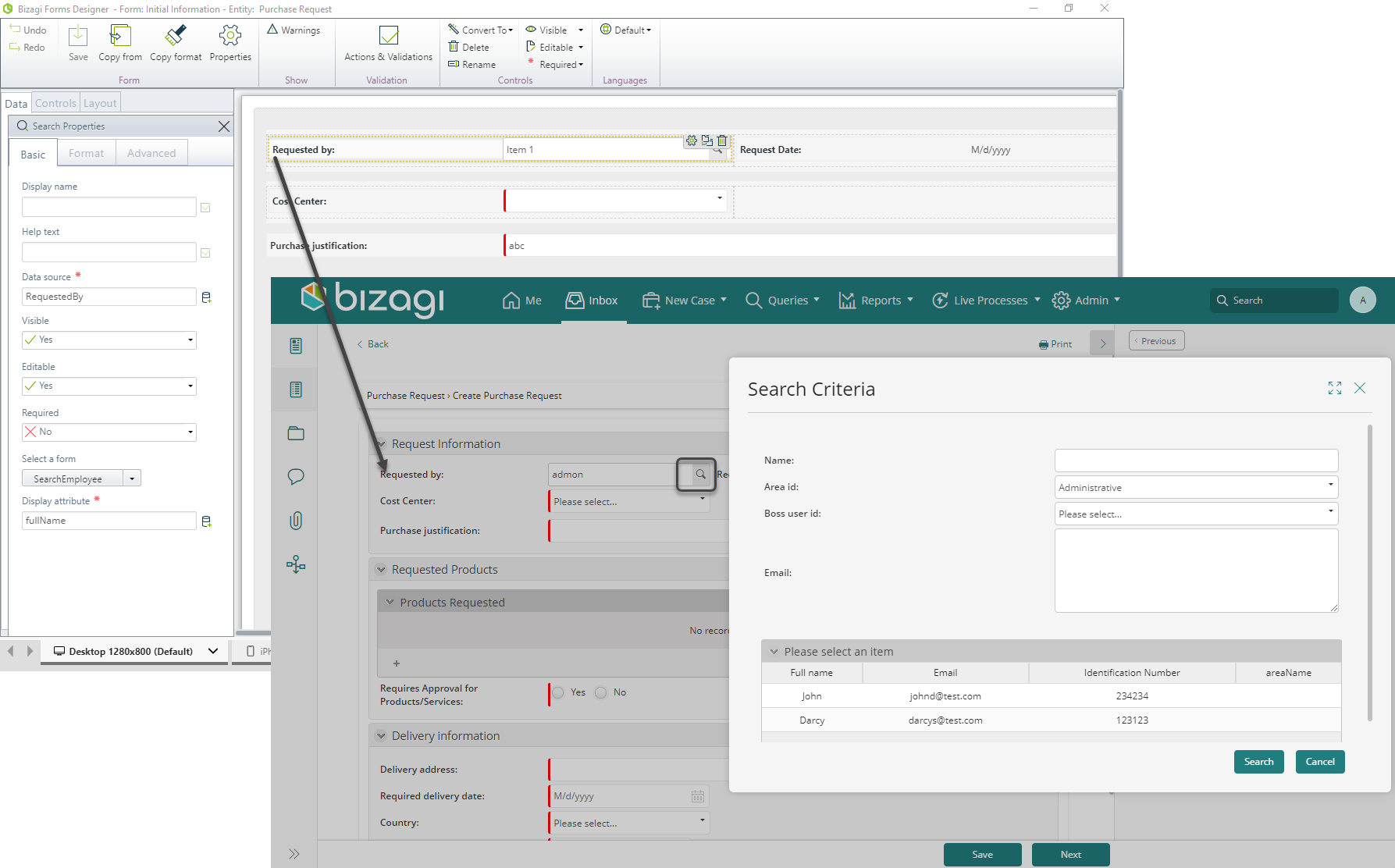Close the Search Criteria dialog
This screenshot has height=868, width=1395.
click(1360, 388)
